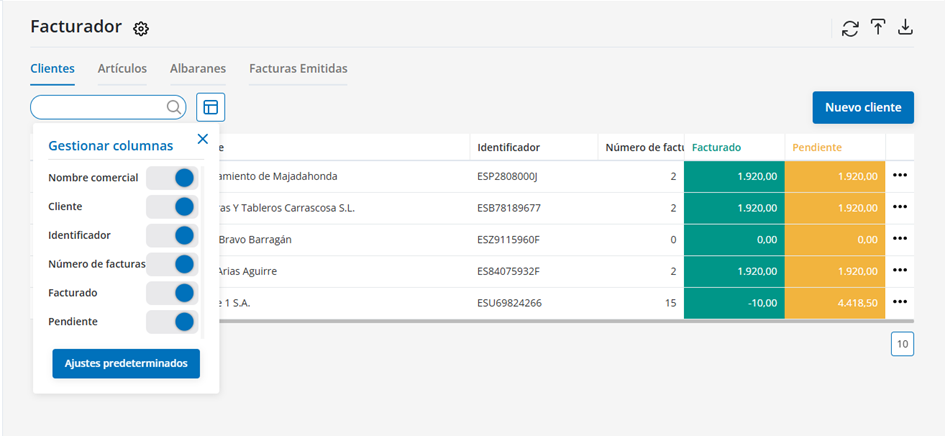945x436 pixels.
Task: Toggle Facturado column switch
Action: (x=172, y=293)
